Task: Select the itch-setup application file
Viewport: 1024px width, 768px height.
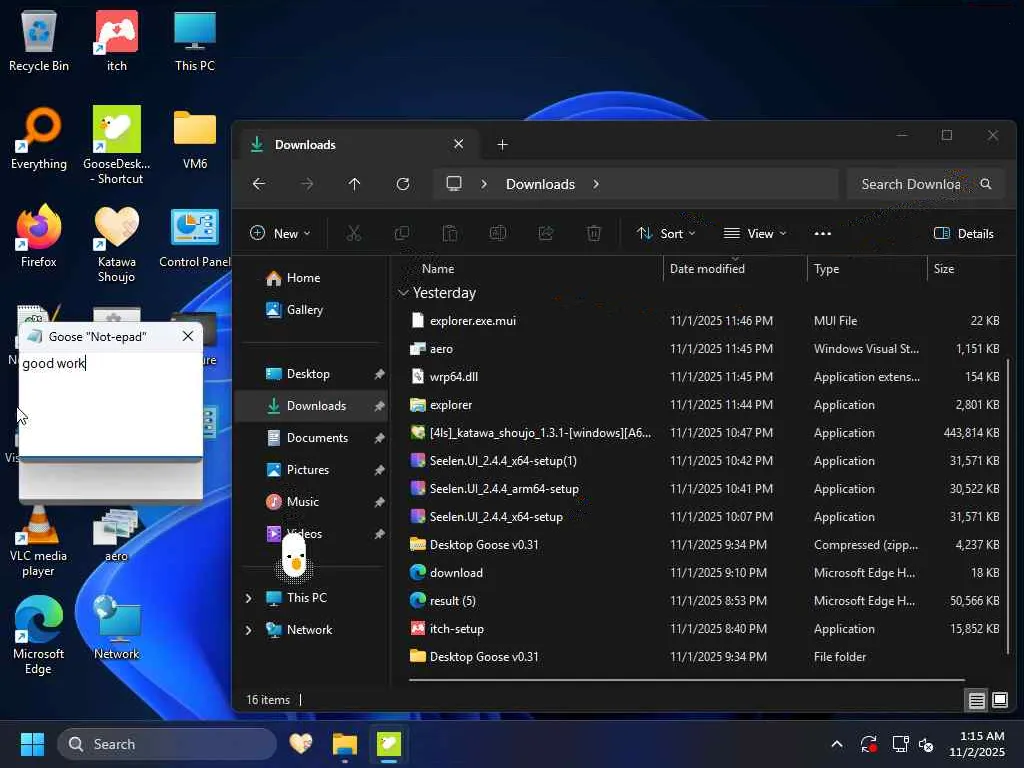Action: (x=456, y=629)
